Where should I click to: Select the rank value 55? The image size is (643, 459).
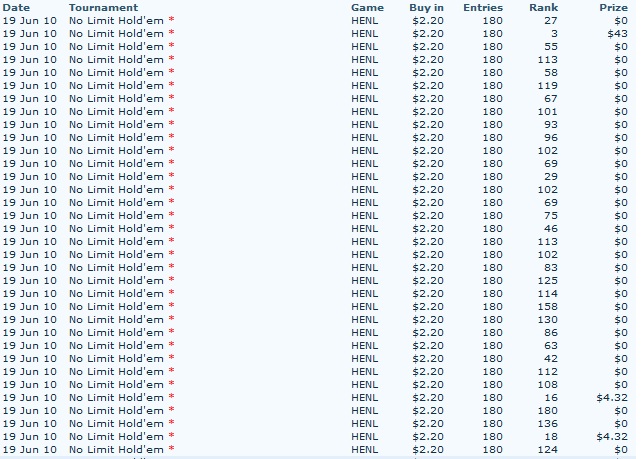(551, 47)
